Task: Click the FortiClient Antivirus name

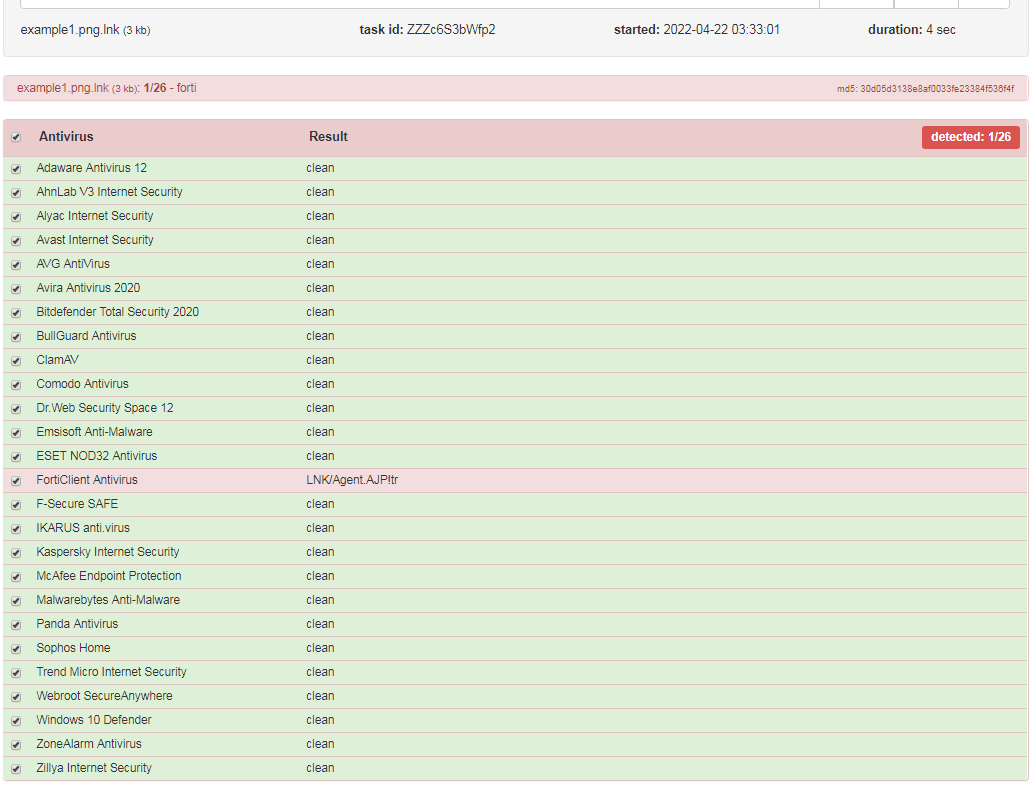Action: coord(87,480)
